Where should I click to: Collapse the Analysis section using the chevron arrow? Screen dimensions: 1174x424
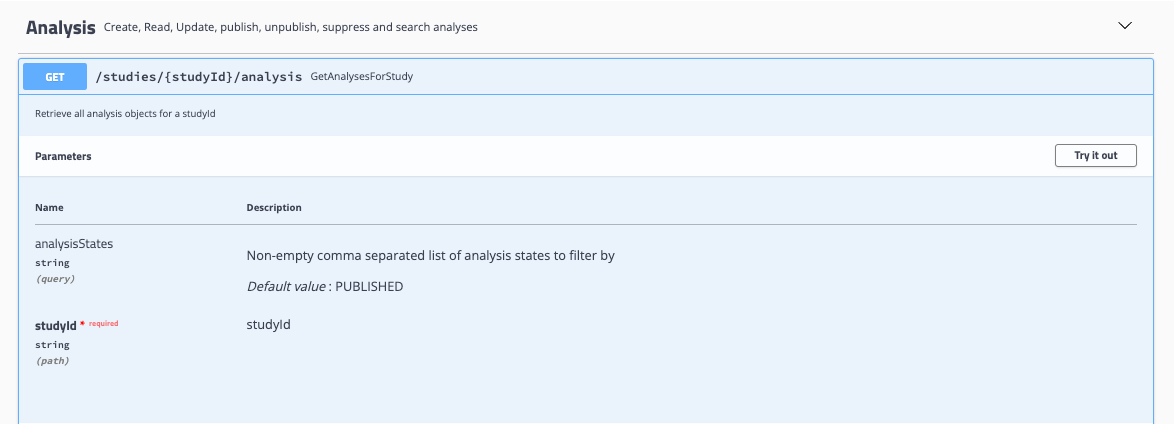click(x=1125, y=26)
